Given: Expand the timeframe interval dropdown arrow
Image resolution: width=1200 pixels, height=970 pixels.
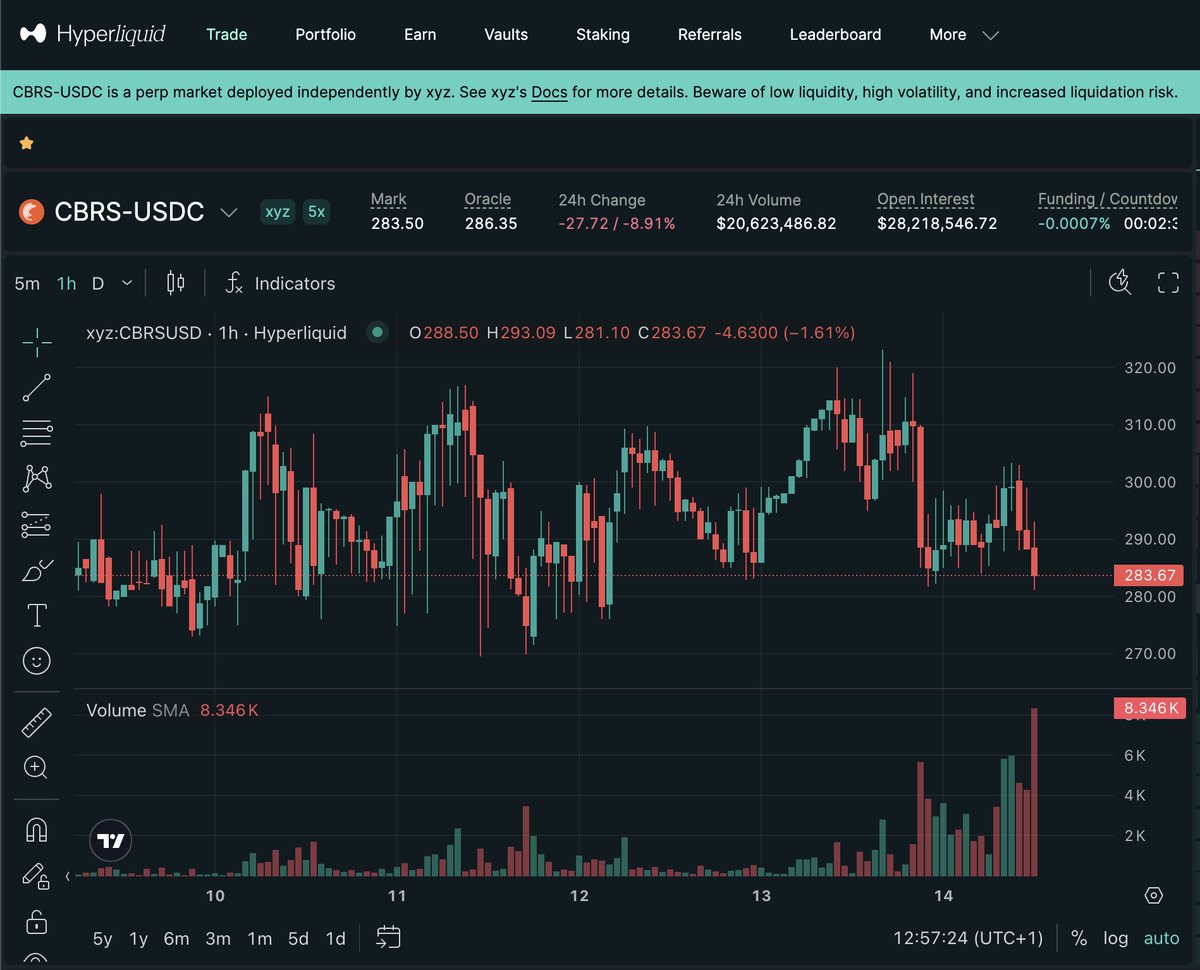Looking at the screenshot, I should pos(127,283).
